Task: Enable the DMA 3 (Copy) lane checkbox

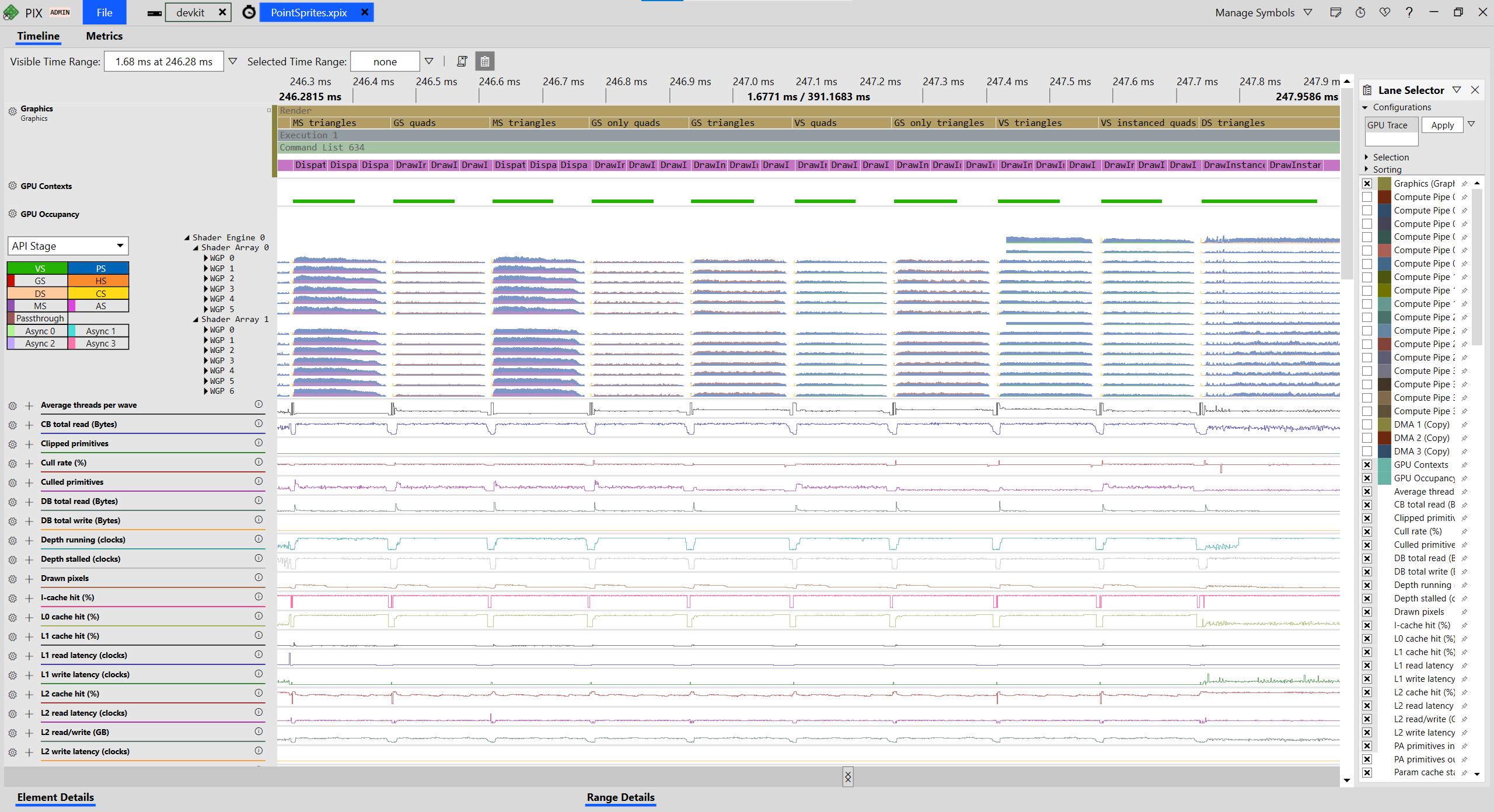Action: (1367, 451)
